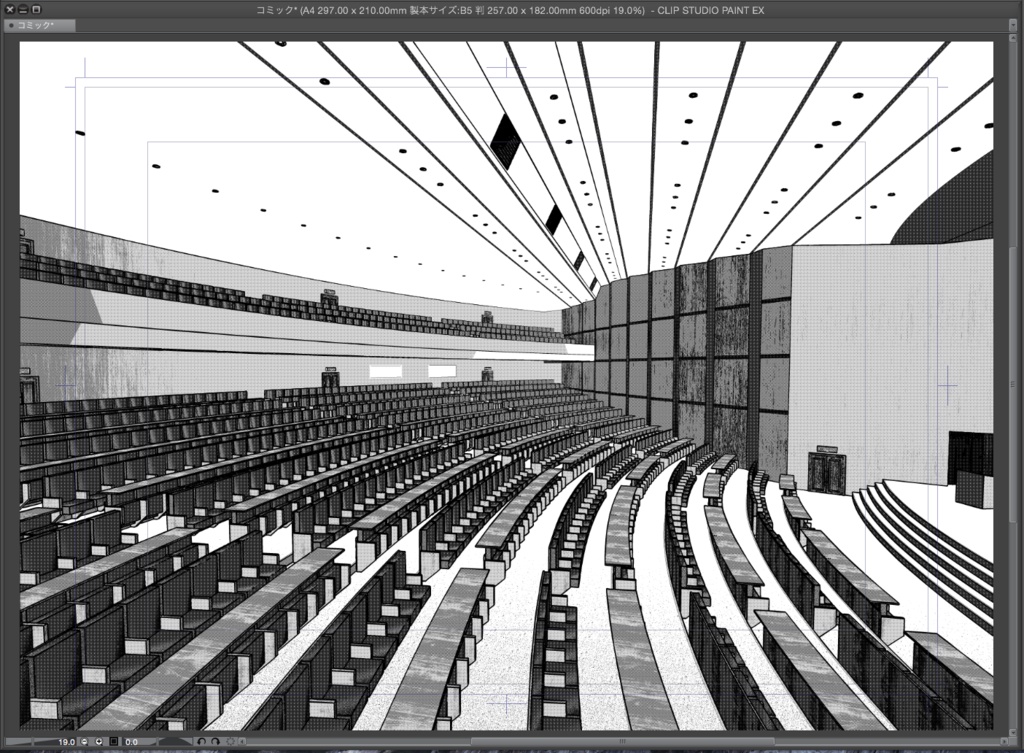The height and width of the screenshot is (753, 1024).
Task: Click the zoom scale slider showing 19.0
Action: point(40,742)
